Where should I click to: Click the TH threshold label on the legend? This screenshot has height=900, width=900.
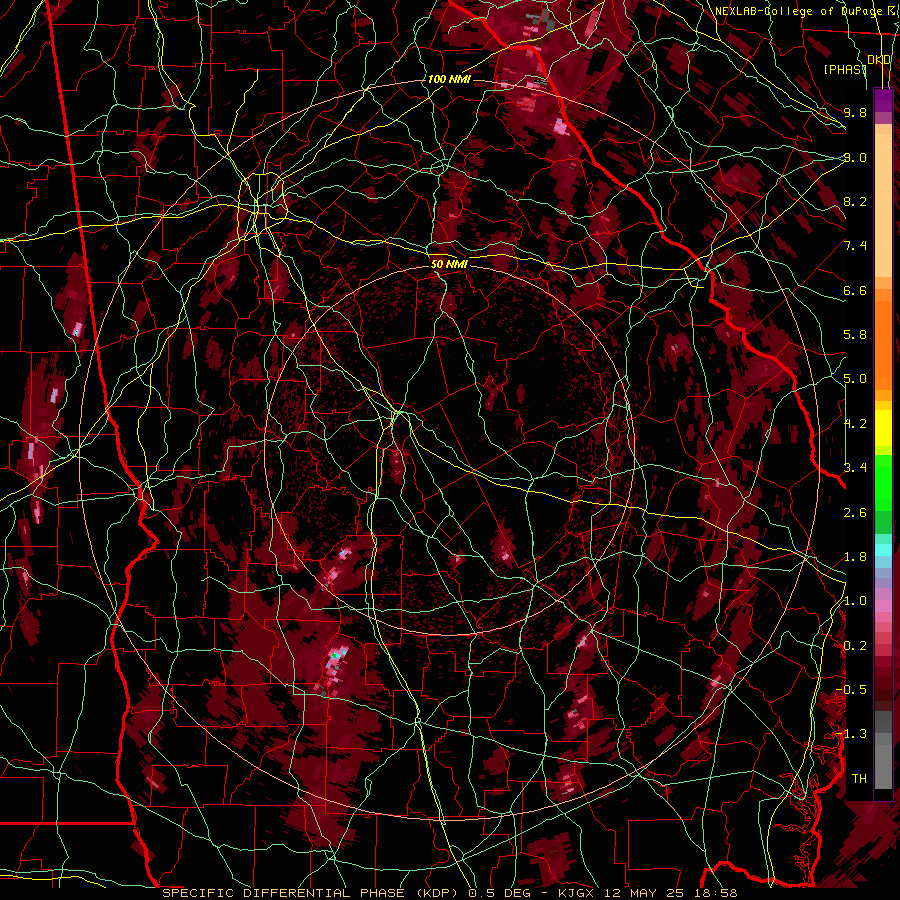(859, 779)
